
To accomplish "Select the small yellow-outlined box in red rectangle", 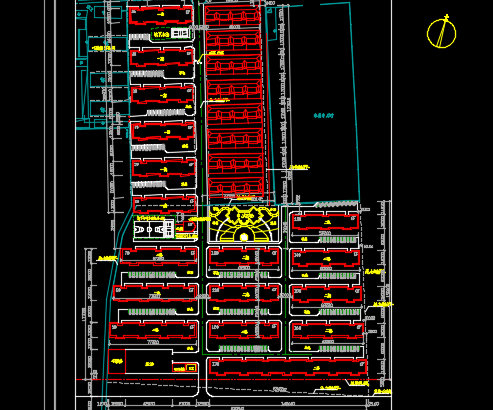I will (x=191, y=368).
